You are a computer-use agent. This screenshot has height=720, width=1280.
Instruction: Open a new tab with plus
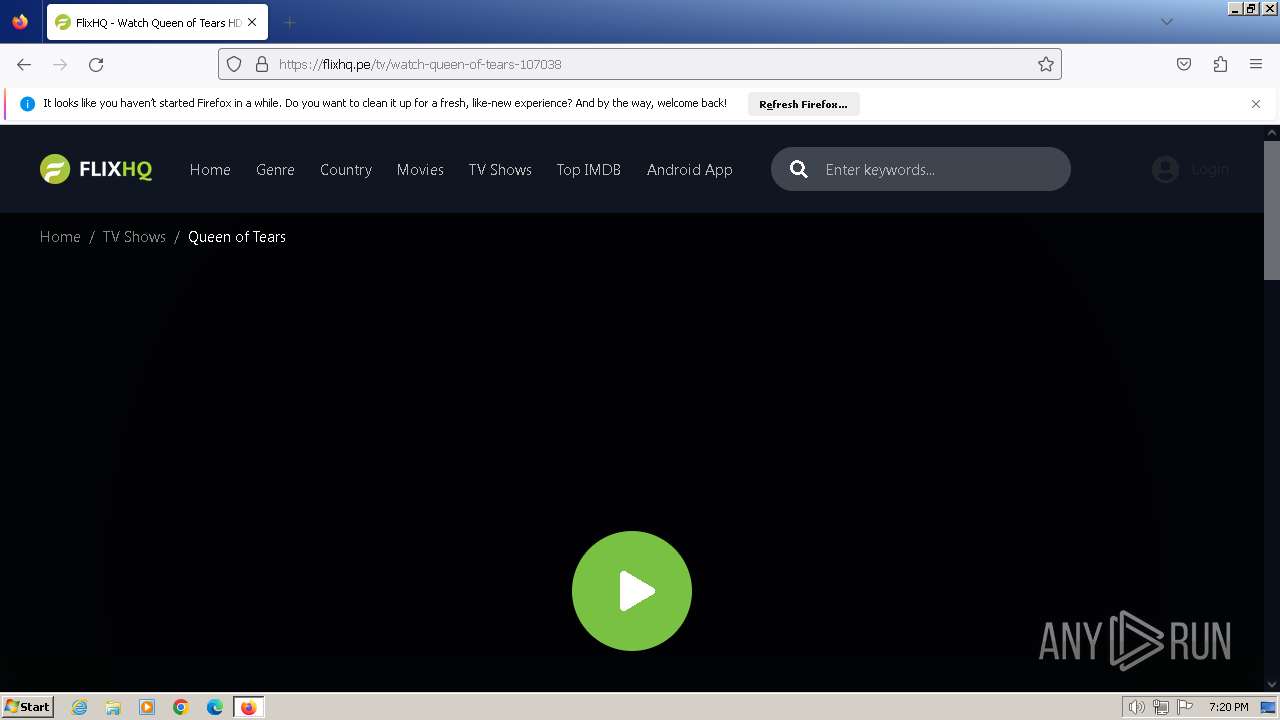tap(289, 22)
